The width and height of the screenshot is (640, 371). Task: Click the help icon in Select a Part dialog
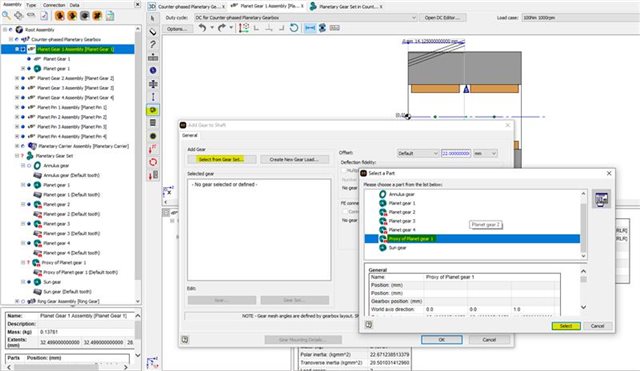(x=369, y=325)
